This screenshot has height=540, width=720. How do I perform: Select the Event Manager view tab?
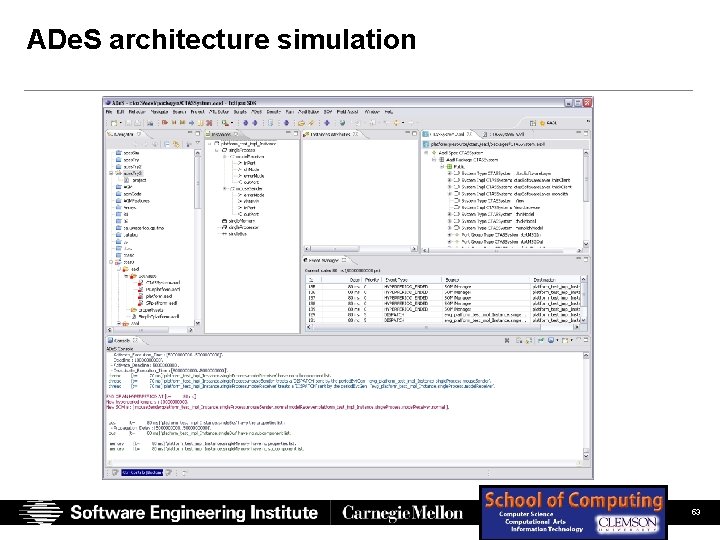pyautogui.click(x=325, y=260)
